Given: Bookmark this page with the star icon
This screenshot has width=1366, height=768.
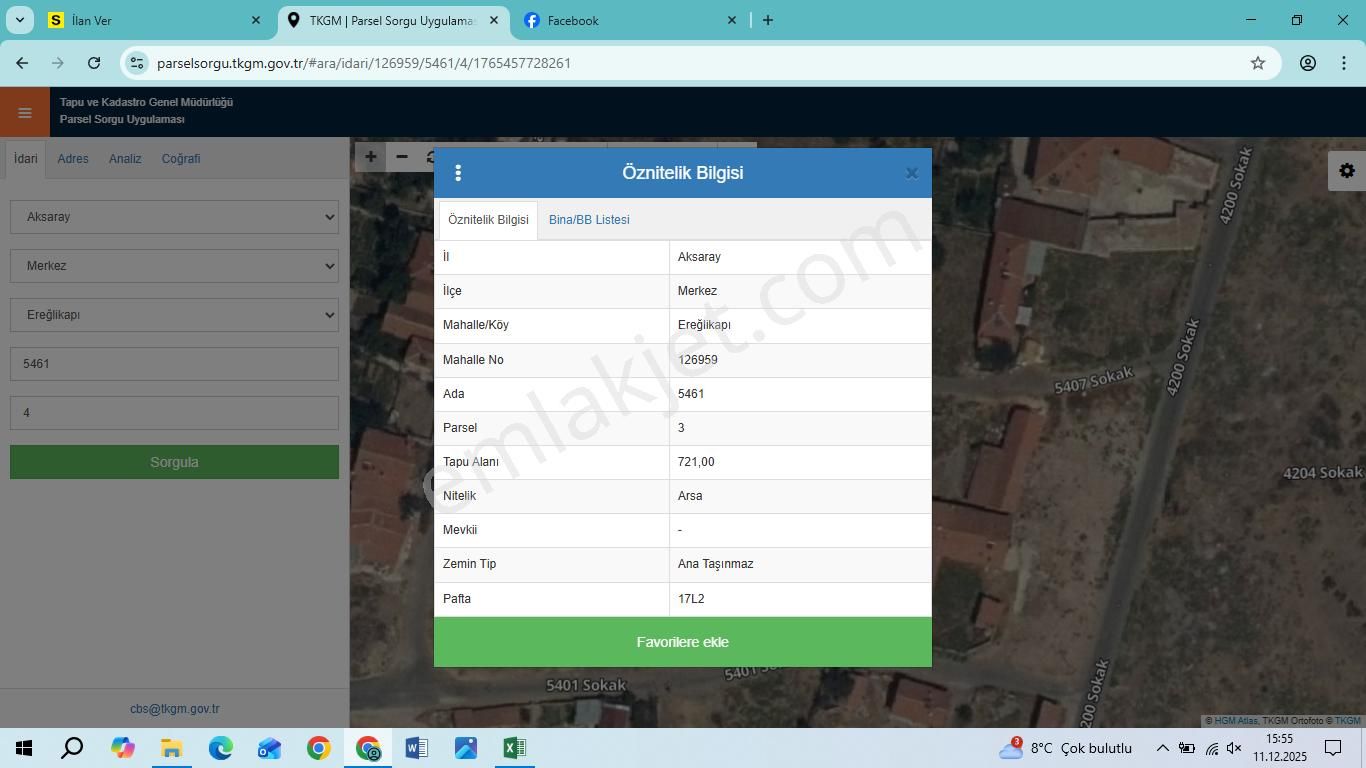Looking at the screenshot, I should [x=1257, y=63].
